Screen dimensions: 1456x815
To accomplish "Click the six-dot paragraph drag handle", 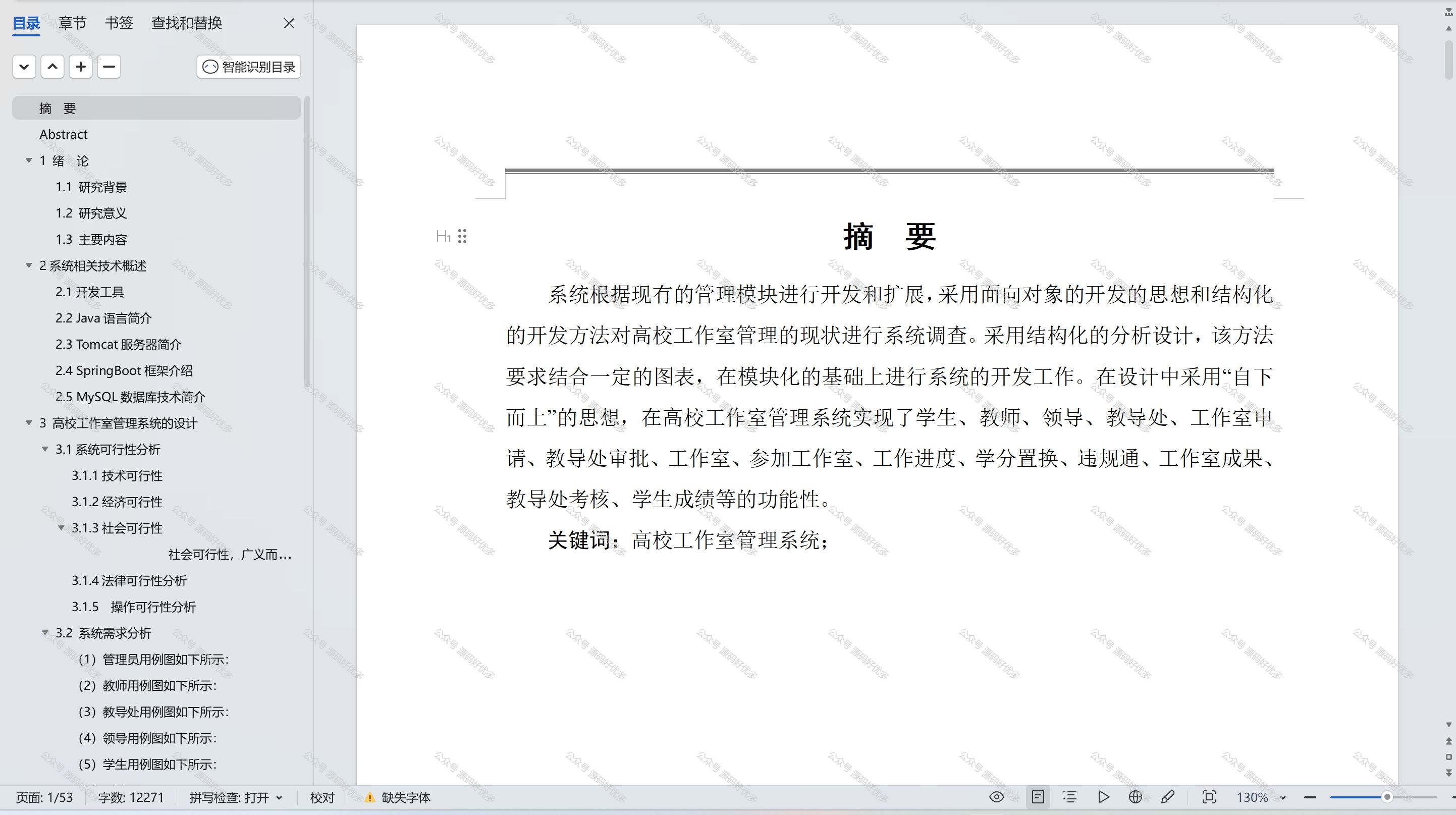I will pyautogui.click(x=462, y=236).
